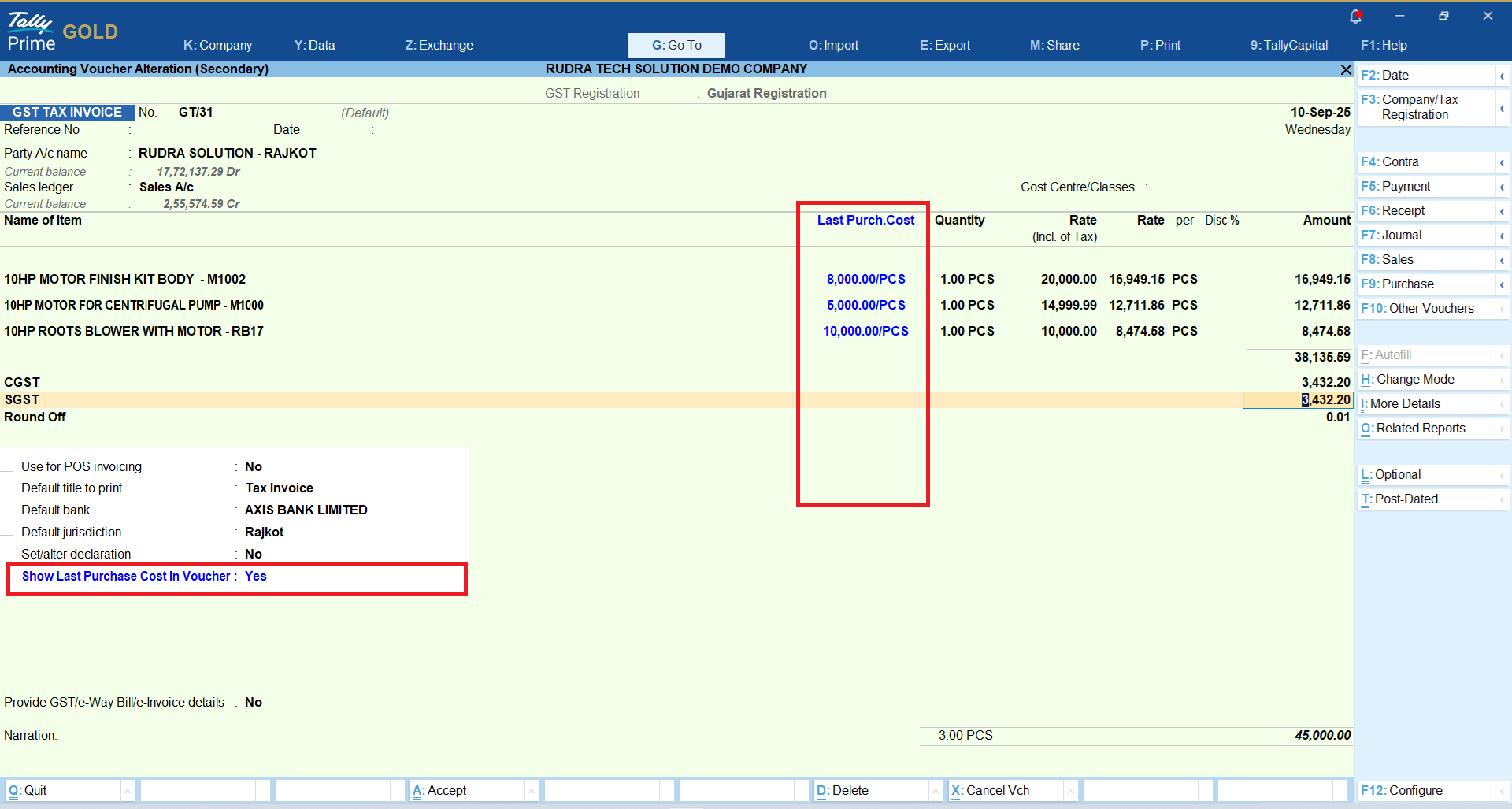Viewport: 1512px width, 809px height.
Task: Open the K: Company menu
Action: coord(217,46)
